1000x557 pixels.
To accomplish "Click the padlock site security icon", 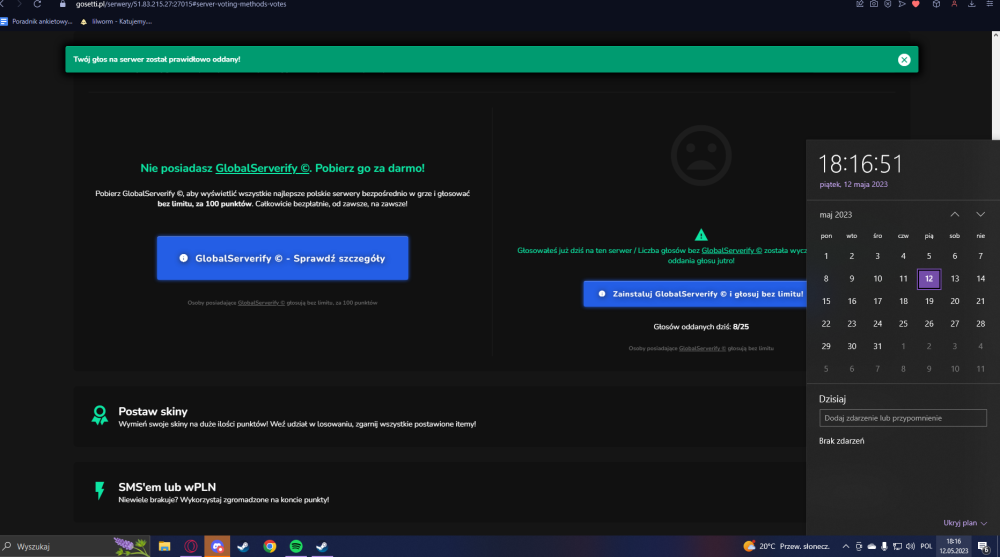I will pos(62,4).
